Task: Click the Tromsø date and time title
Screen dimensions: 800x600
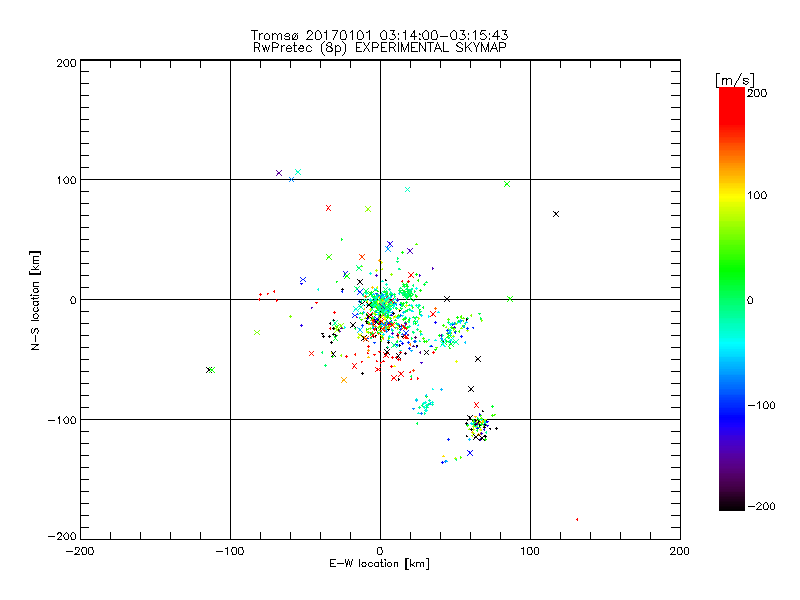Action: point(380,35)
